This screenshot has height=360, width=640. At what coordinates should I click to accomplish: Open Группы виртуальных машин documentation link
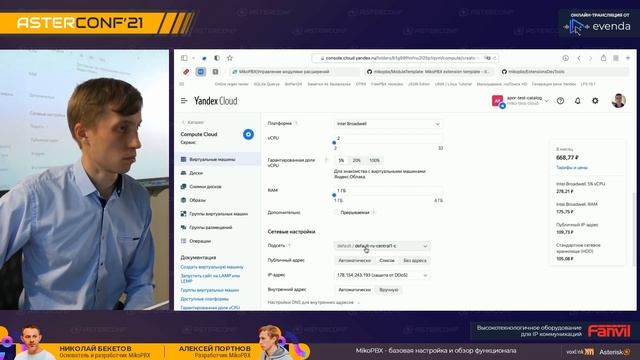coord(210,290)
